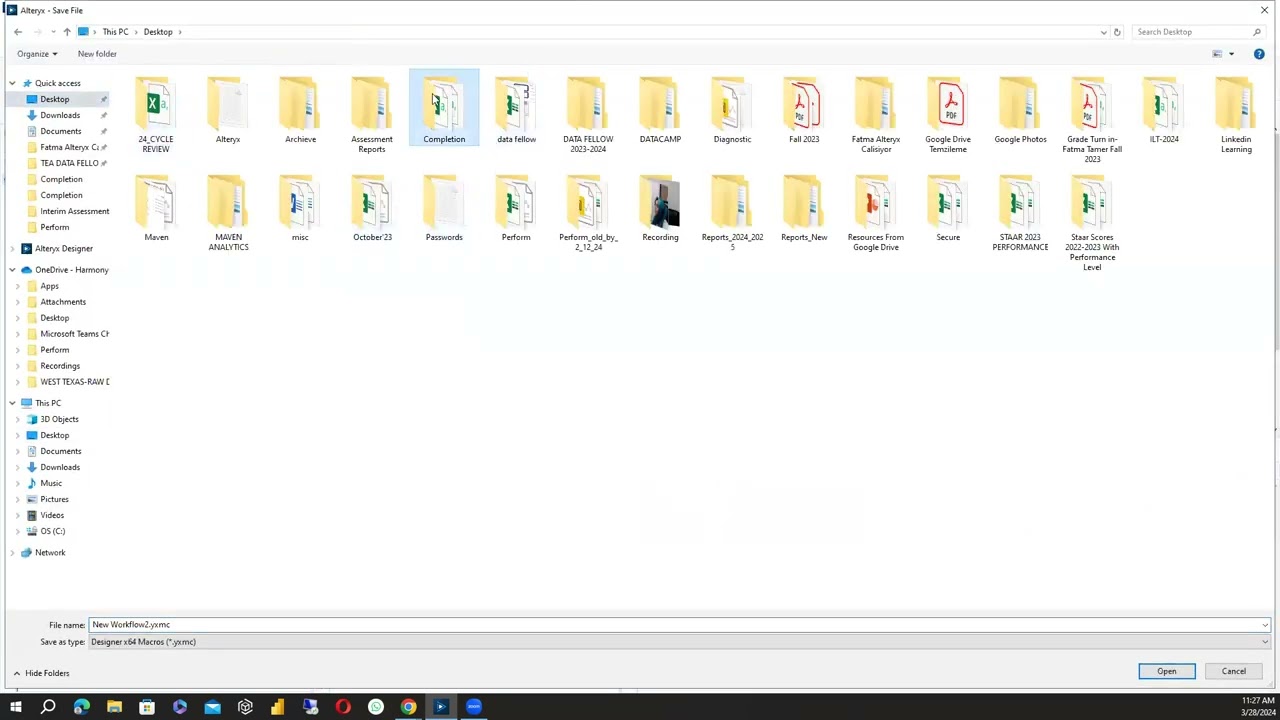
Task: Expand the OS (C:) drive node
Action: click(18, 531)
